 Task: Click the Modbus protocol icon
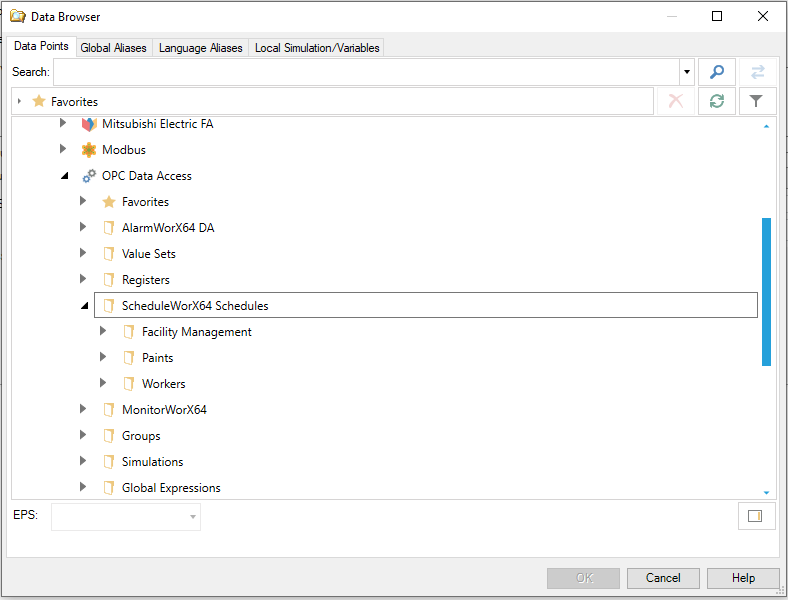click(x=89, y=150)
